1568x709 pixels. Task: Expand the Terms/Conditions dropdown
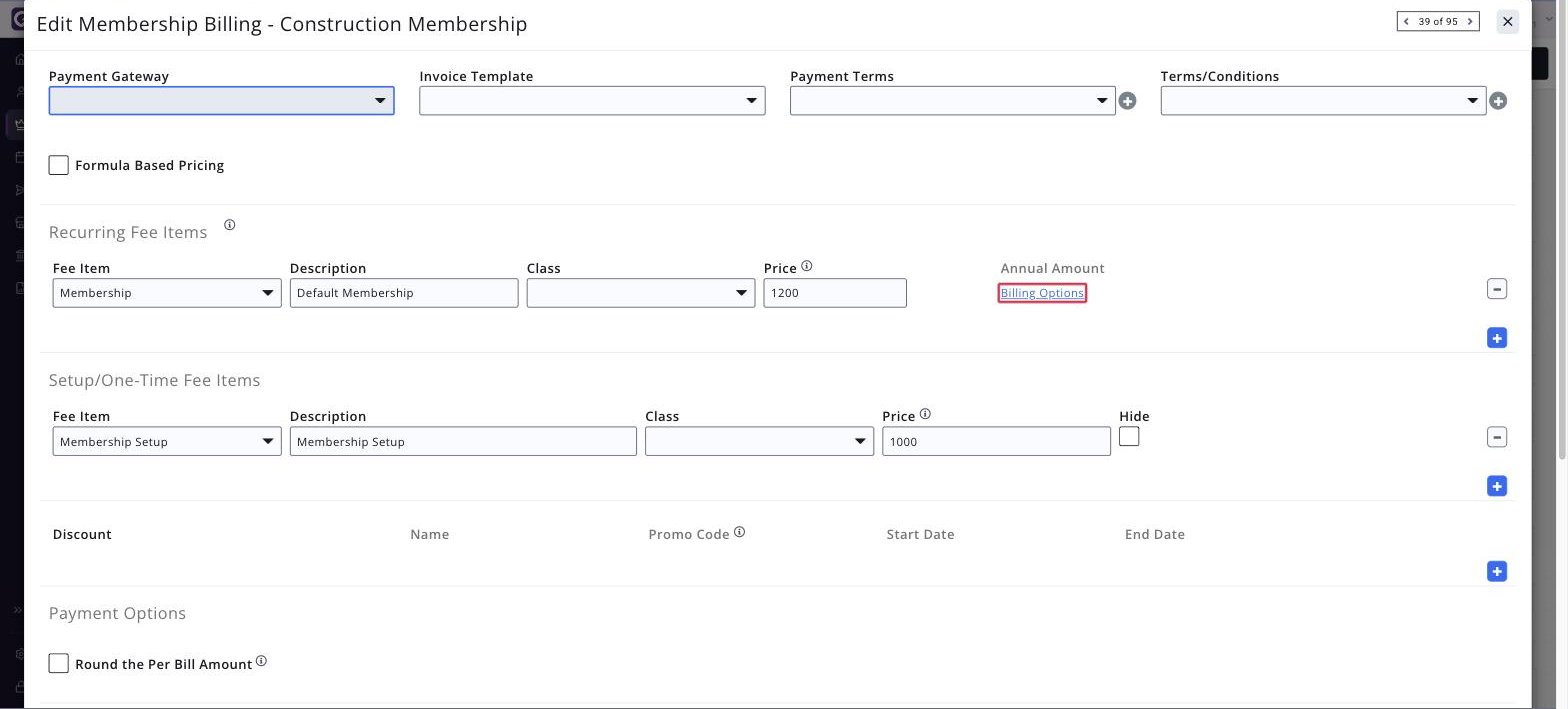[x=1323, y=100]
